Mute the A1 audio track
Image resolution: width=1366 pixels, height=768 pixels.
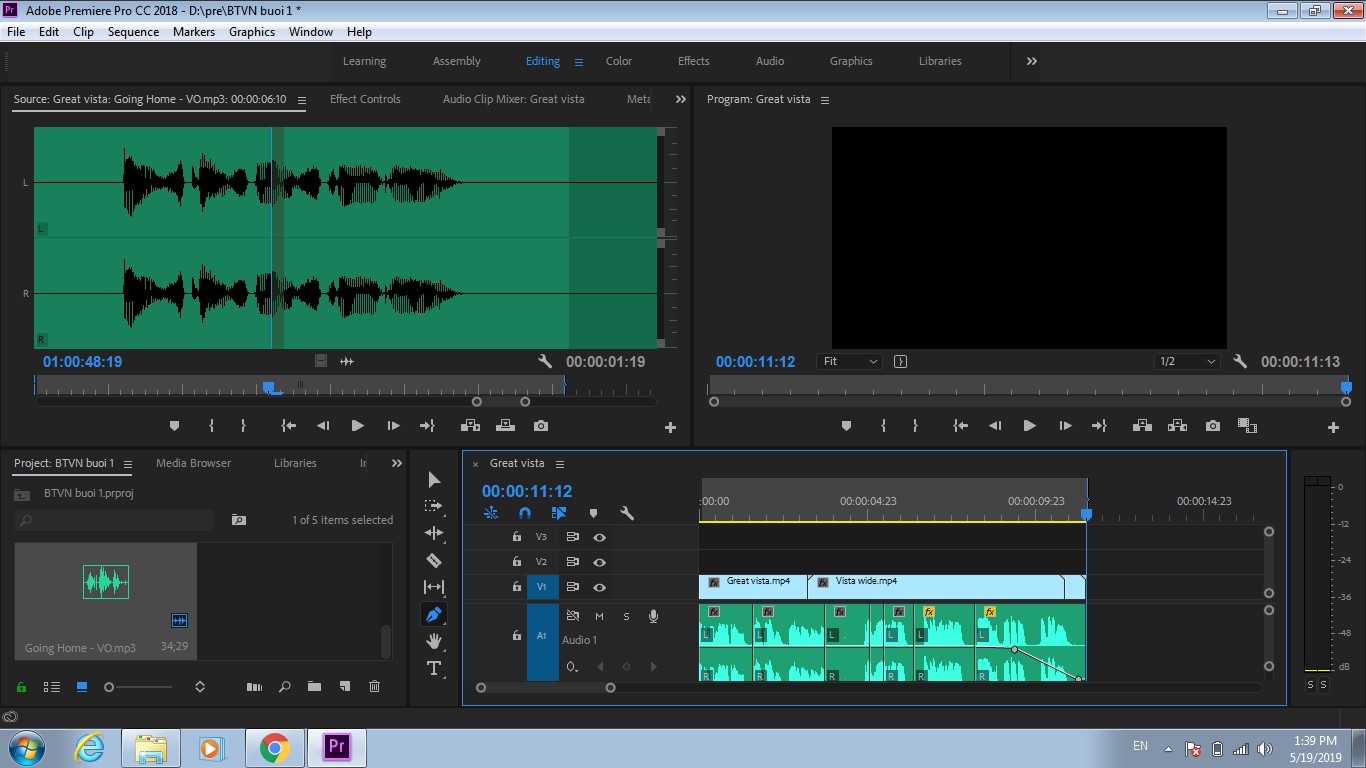tap(599, 616)
